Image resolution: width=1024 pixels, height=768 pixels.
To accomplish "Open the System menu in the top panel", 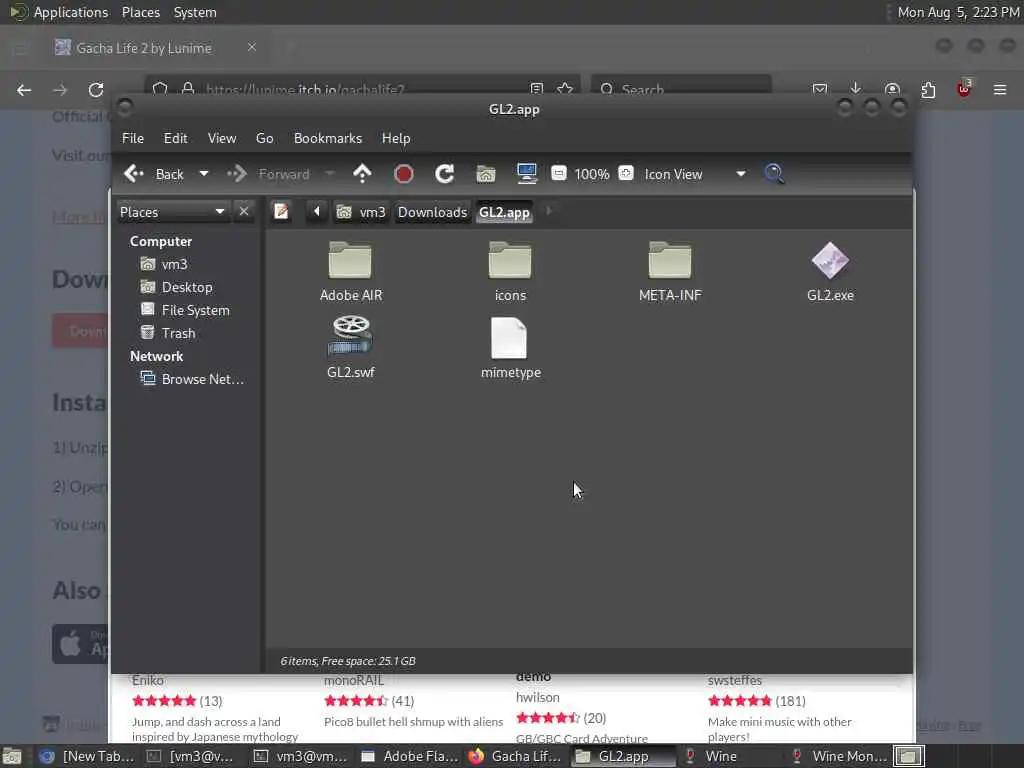I will (195, 12).
